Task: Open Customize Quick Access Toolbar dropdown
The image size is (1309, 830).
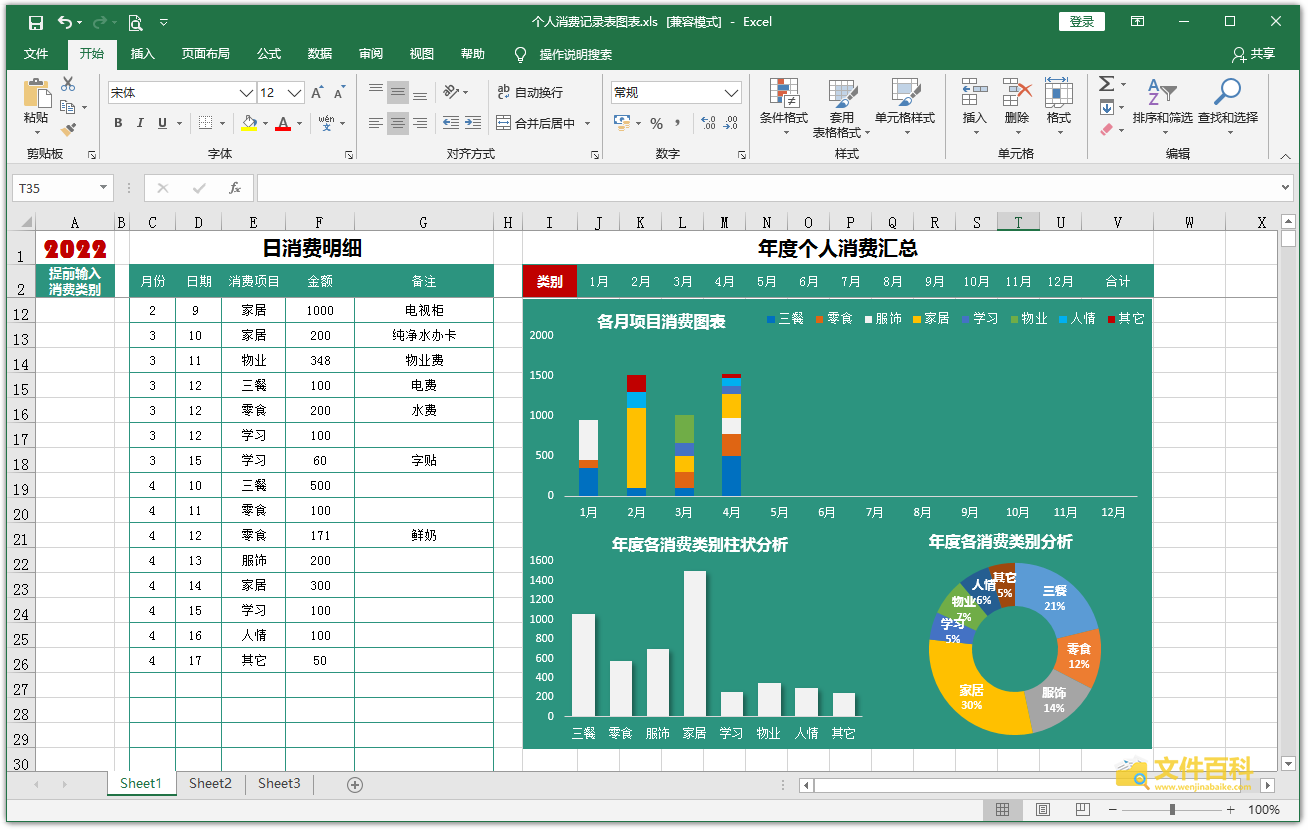Action: pyautogui.click(x=164, y=22)
